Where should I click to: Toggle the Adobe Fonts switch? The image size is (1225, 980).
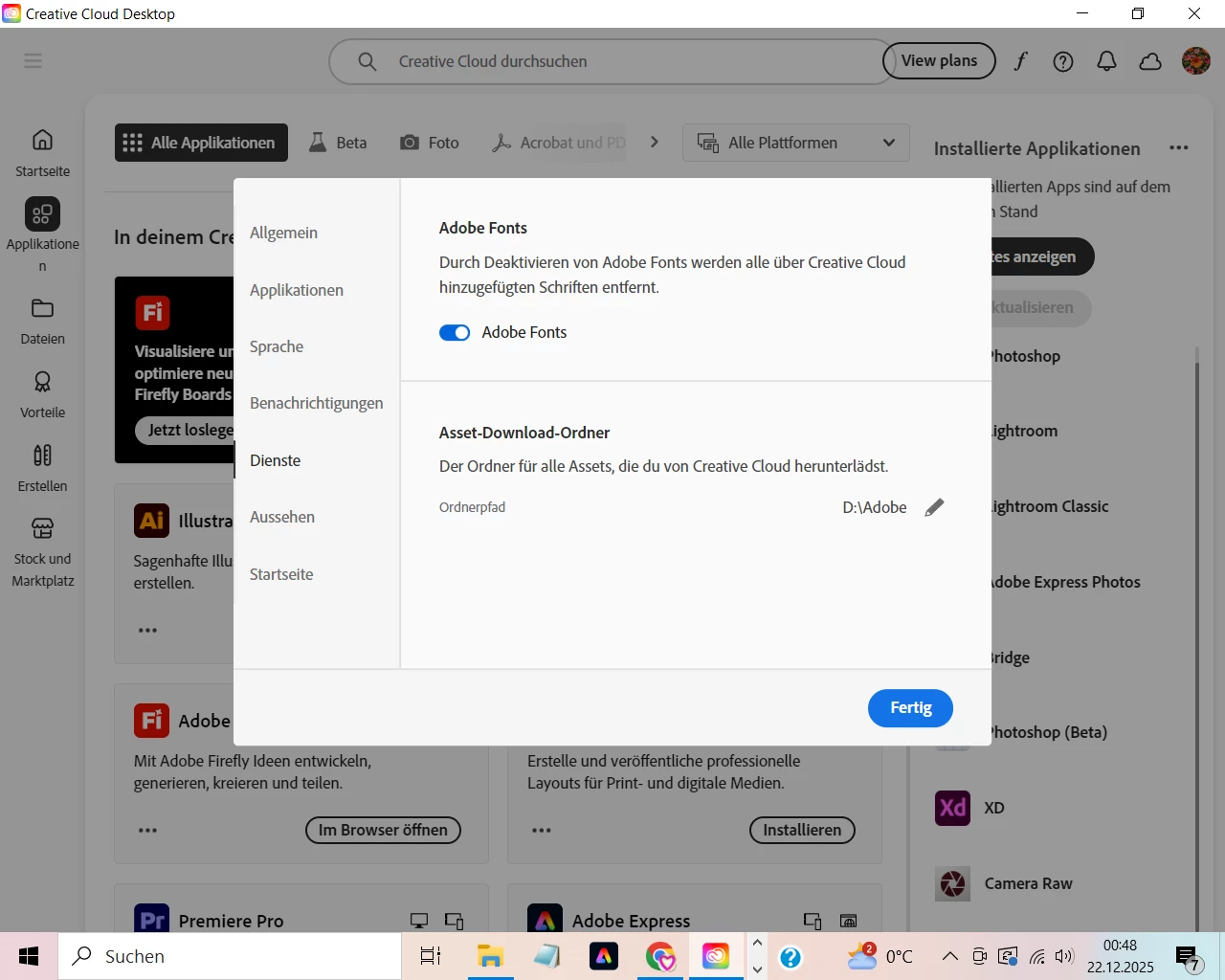pyautogui.click(x=455, y=333)
